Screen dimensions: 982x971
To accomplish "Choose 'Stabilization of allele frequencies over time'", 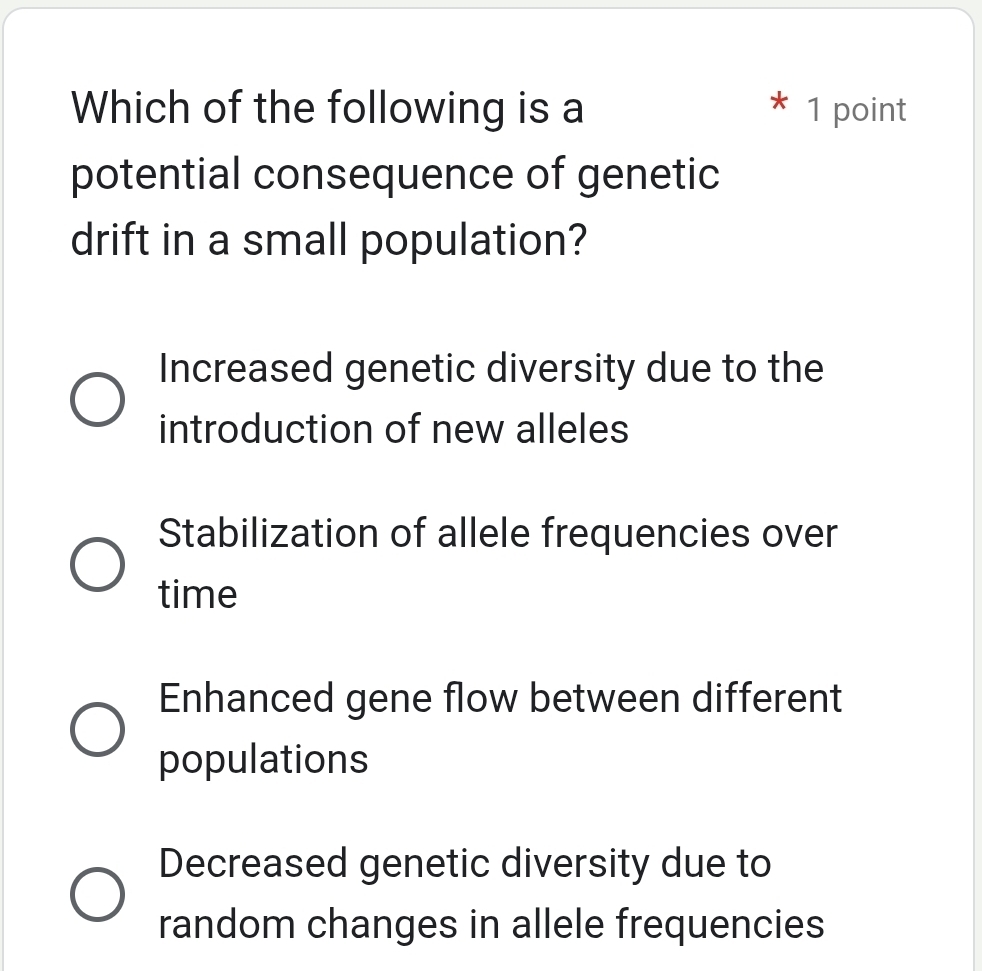I will (97, 563).
